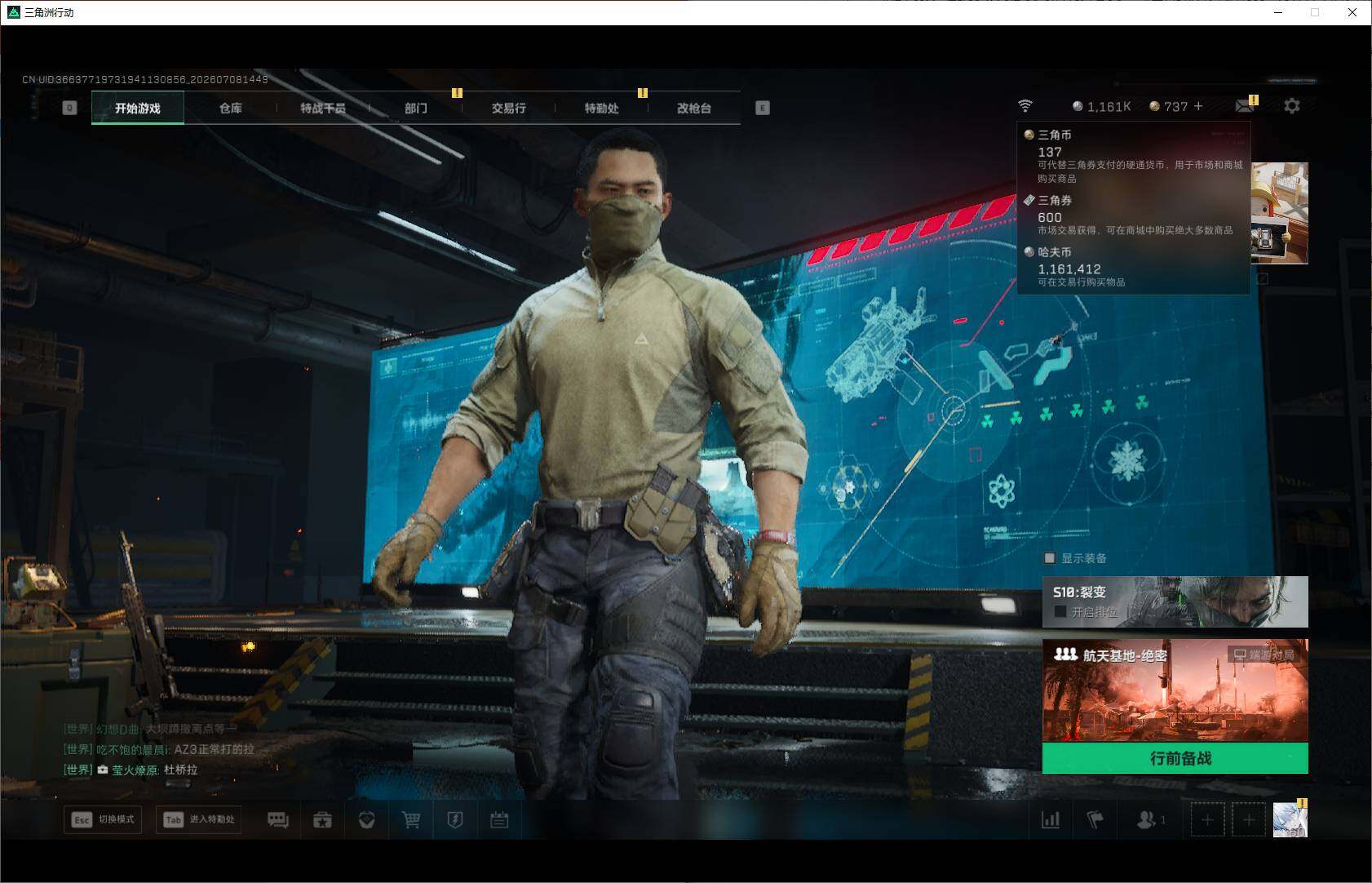The width and height of the screenshot is (1372, 883).
Task: Open the settings gear icon
Action: pyautogui.click(x=1292, y=106)
